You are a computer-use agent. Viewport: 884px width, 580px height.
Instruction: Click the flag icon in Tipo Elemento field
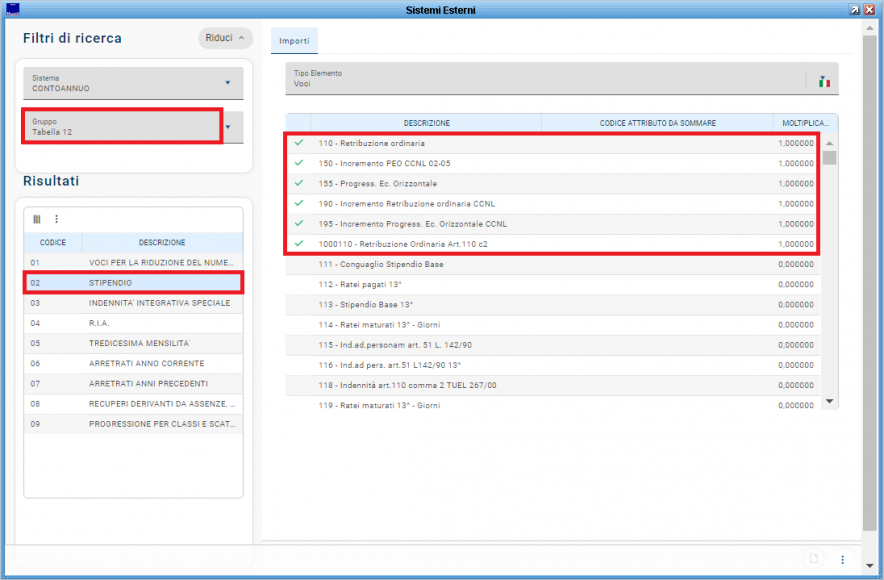824,82
